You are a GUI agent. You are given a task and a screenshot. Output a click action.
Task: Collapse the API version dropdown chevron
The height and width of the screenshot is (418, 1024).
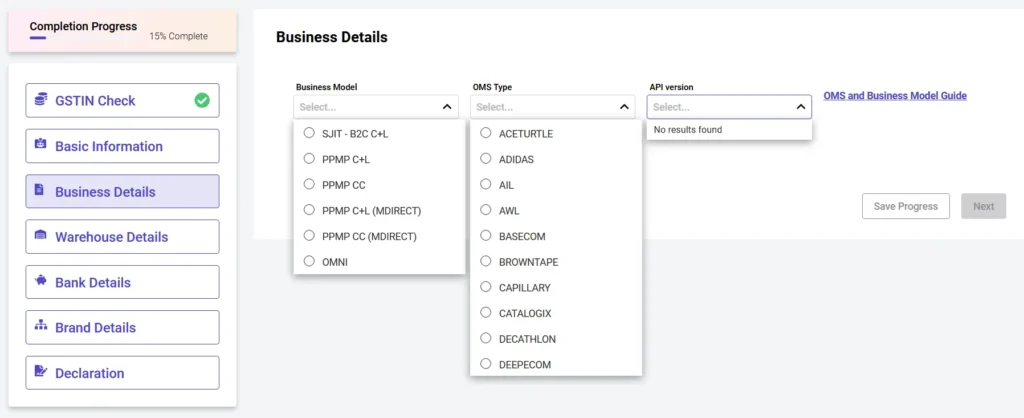(x=801, y=106)
